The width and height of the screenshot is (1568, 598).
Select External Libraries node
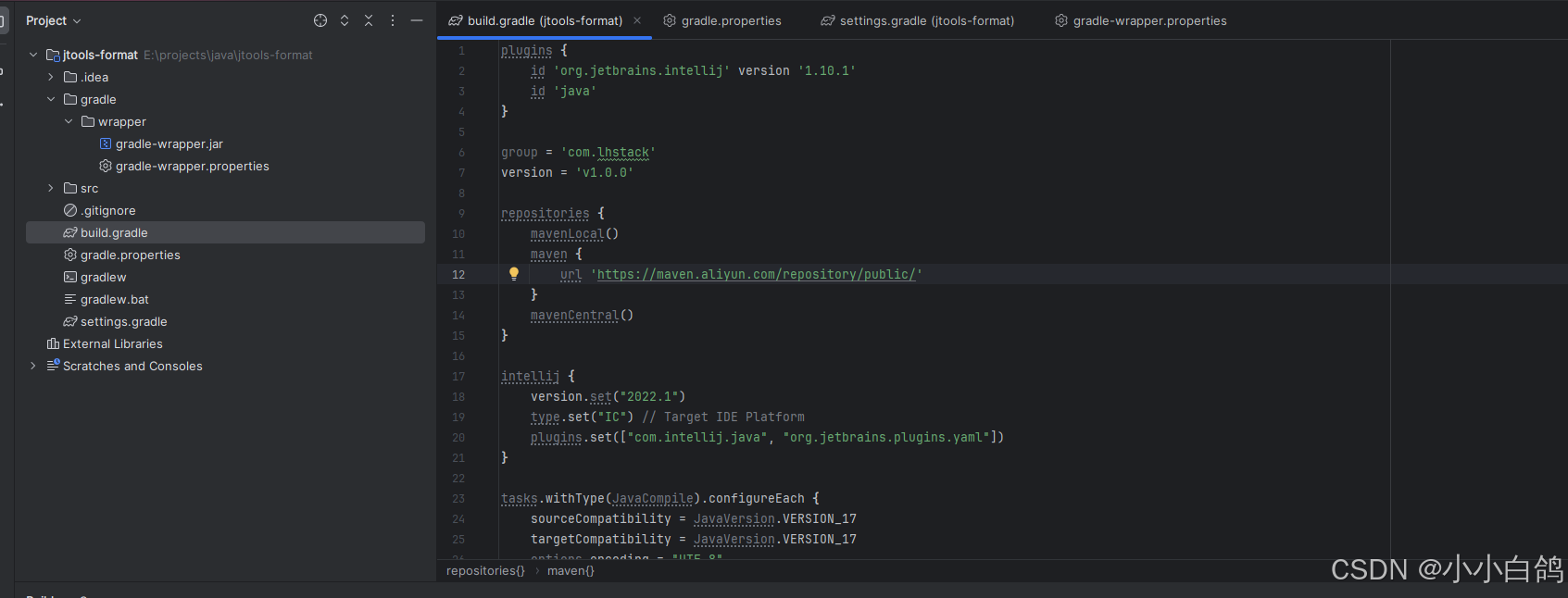point(112,343)
